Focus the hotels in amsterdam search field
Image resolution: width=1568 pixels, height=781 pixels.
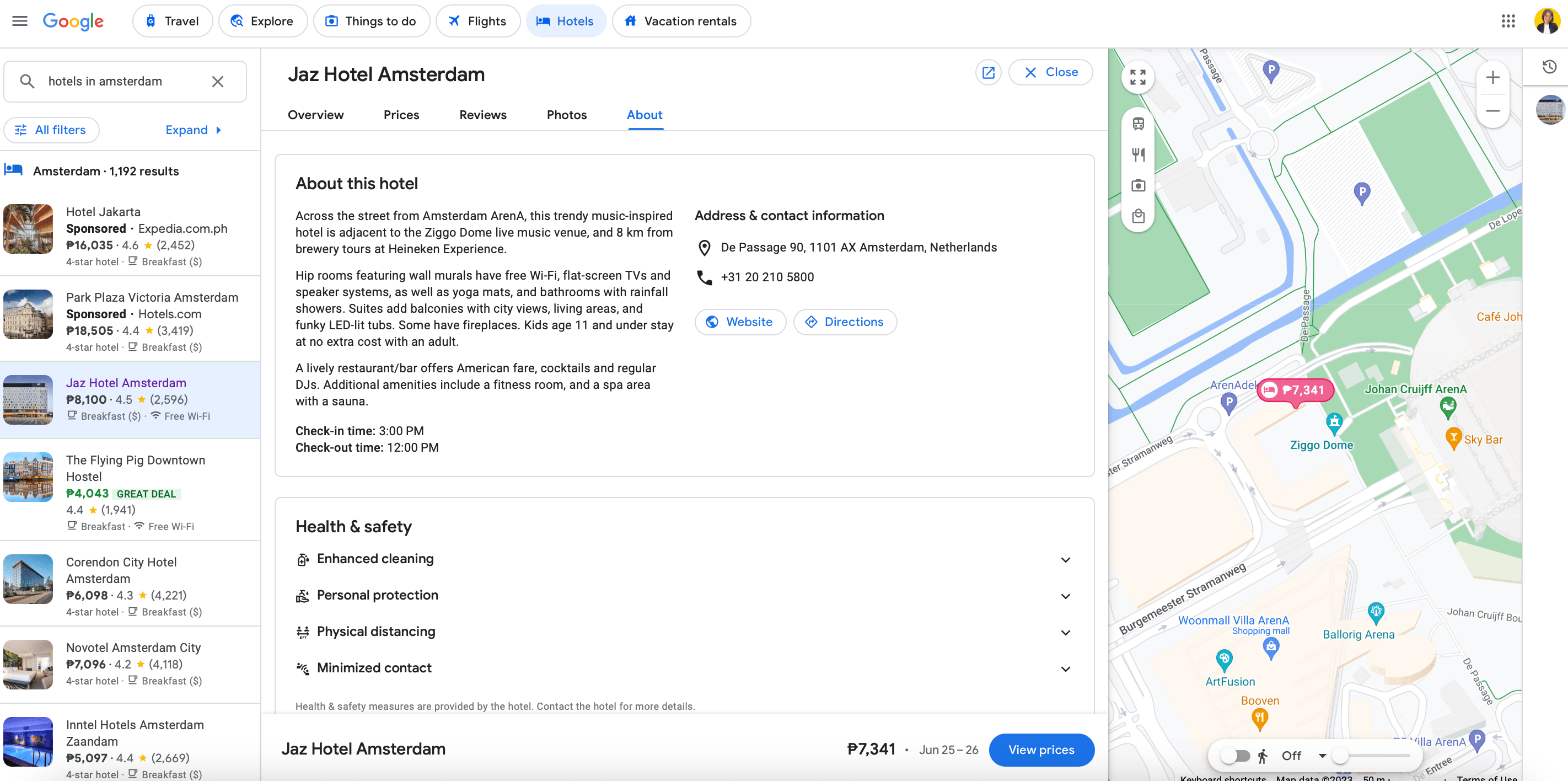[x=125, y=82]
